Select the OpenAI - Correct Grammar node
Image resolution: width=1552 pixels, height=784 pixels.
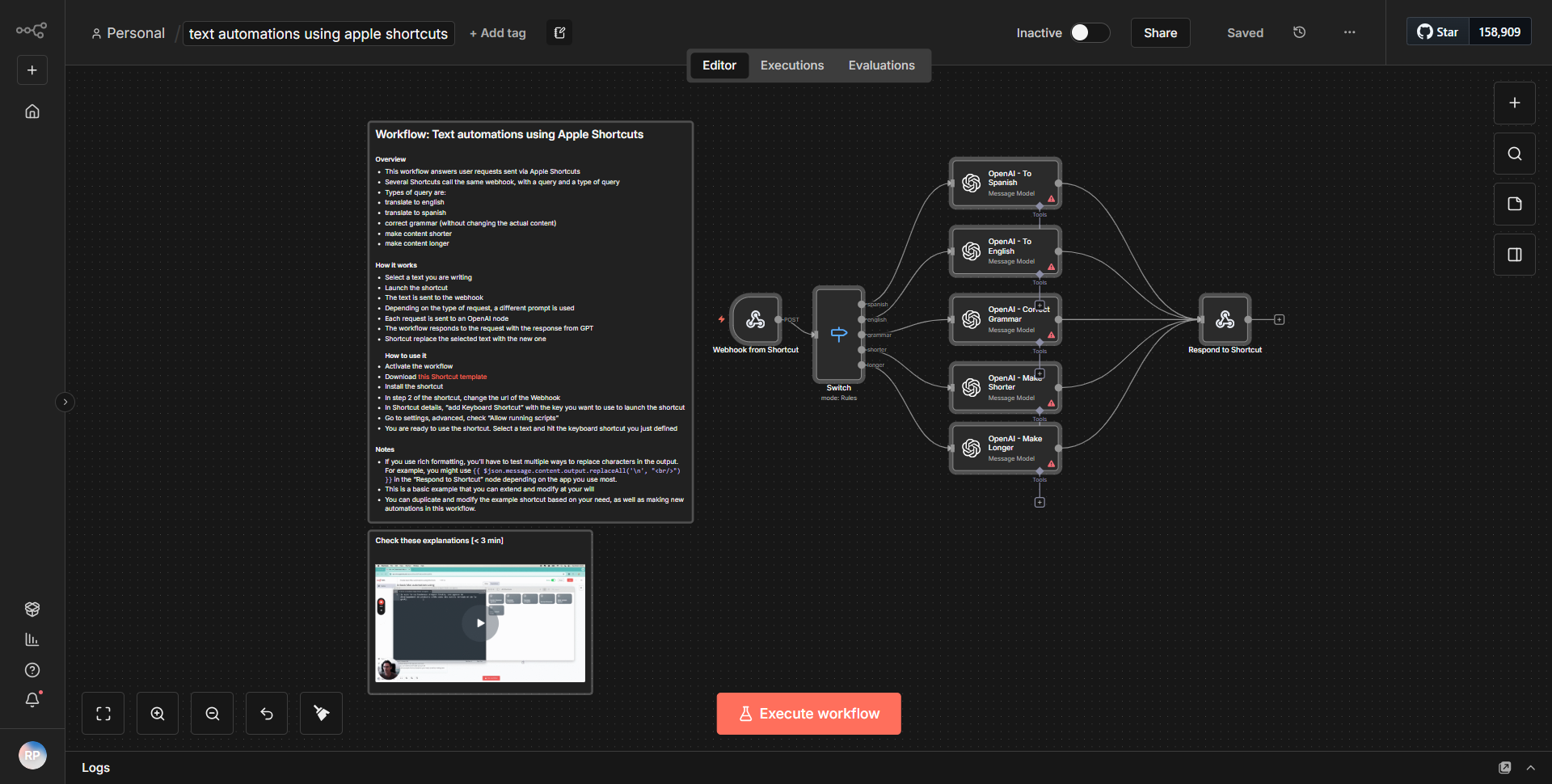(1005, 319)
